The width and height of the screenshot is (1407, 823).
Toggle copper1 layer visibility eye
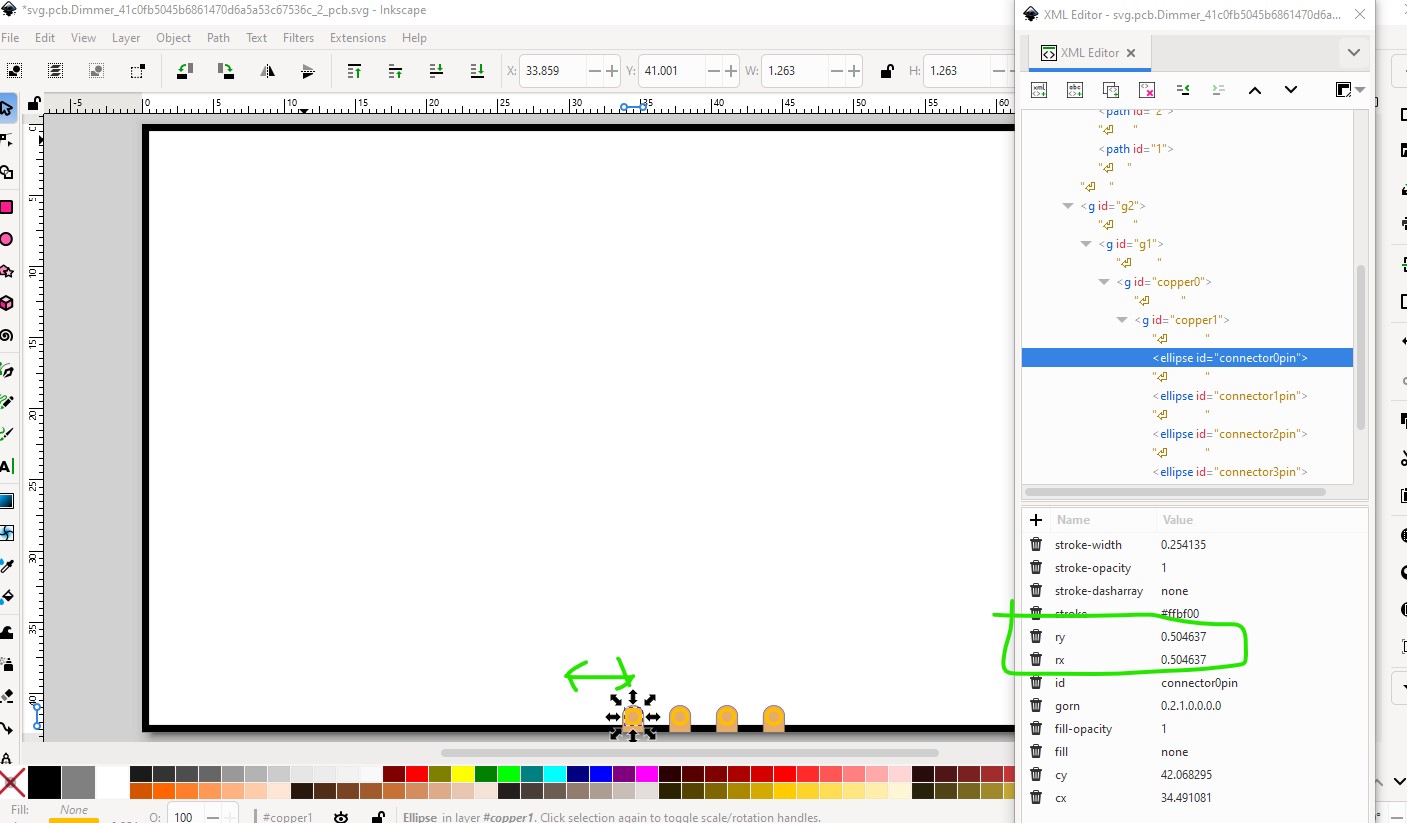tap(341, 817)
